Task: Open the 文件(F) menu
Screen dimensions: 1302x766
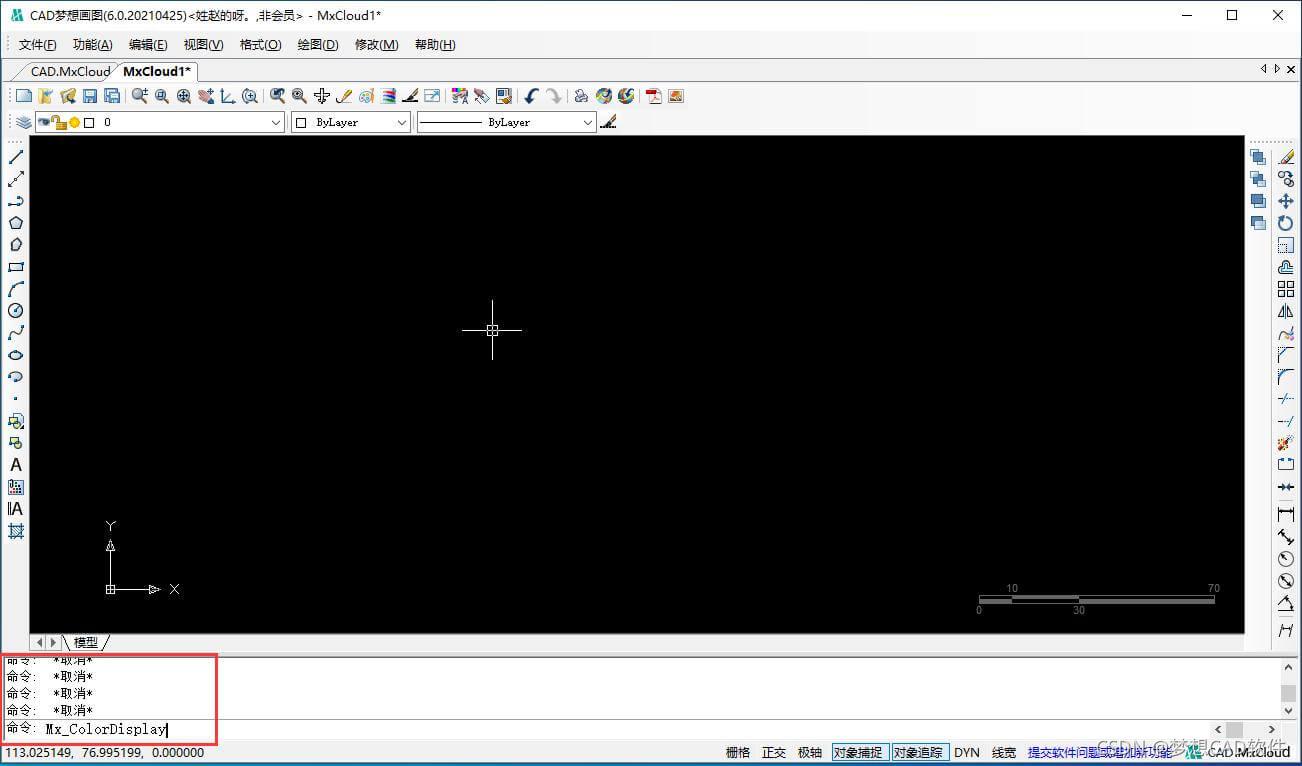Action: pyautogui.click(x=38, y=45)
